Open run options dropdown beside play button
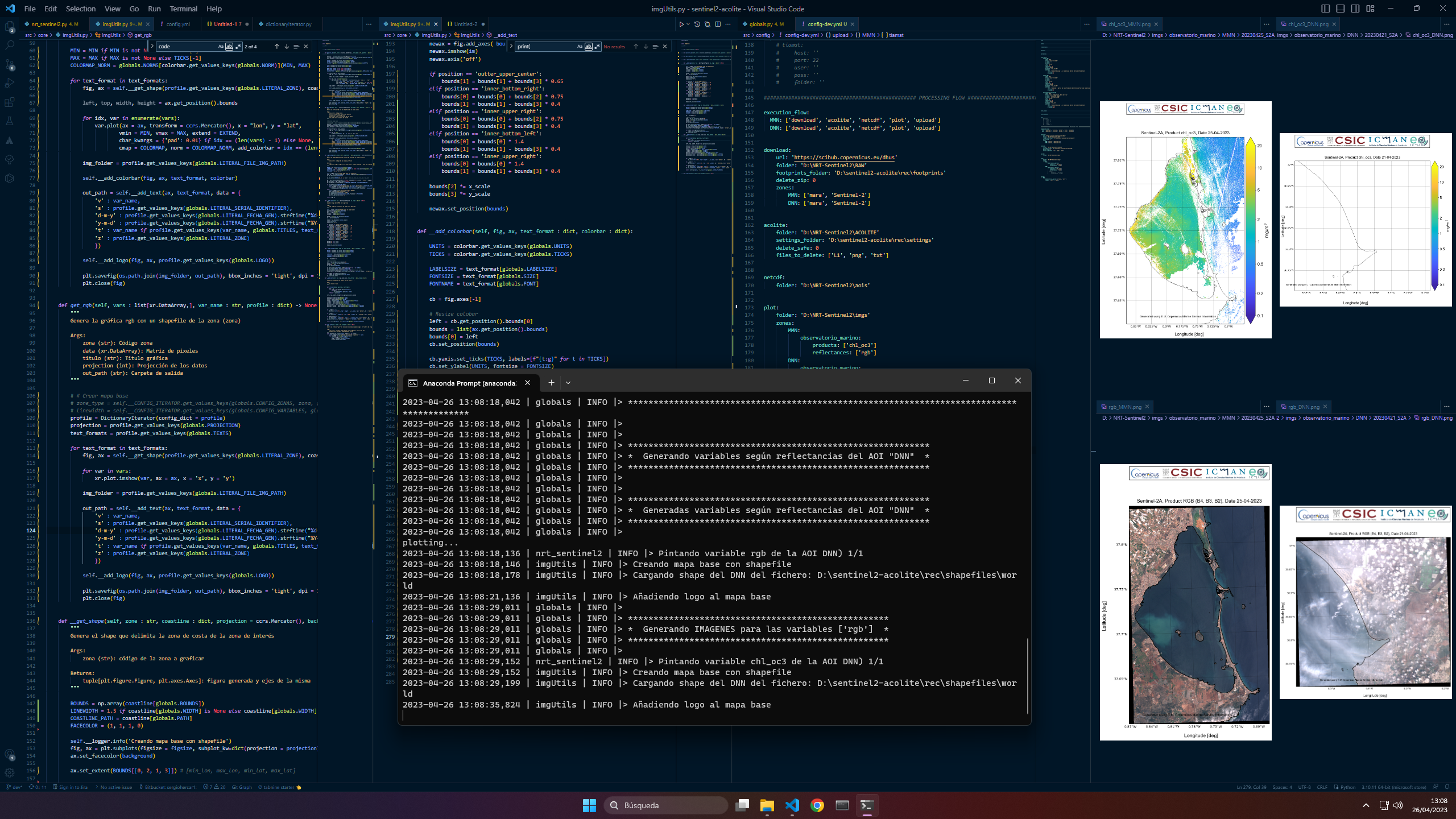Screen dimensions: 1456x819 pos(688,24)
